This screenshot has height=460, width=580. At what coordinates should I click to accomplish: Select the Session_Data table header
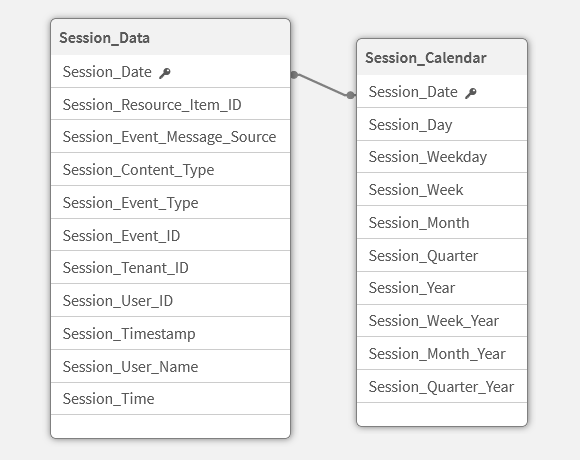tap(171, 38)
